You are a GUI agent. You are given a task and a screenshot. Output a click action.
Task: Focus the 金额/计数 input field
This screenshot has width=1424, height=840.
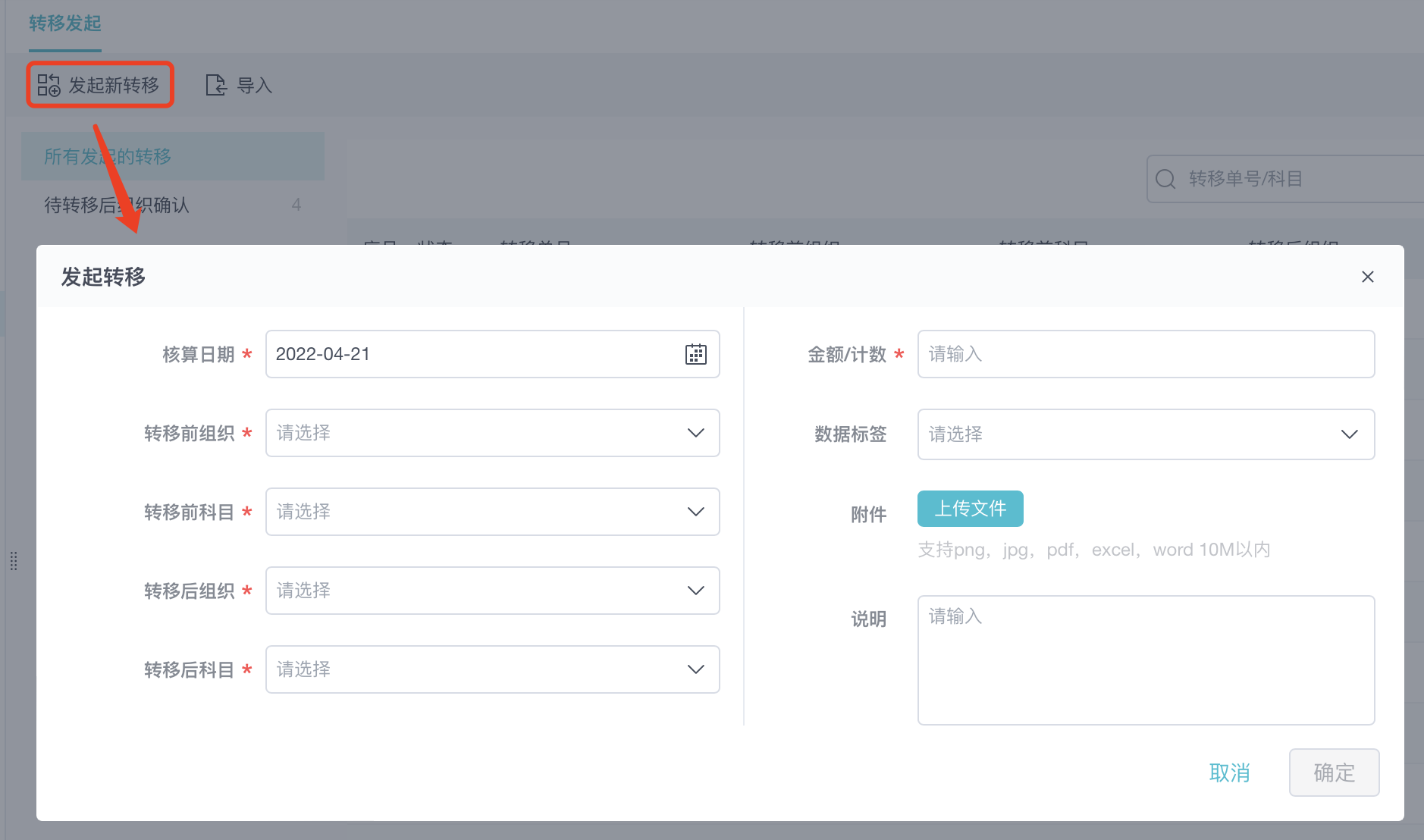point(1146,354)
